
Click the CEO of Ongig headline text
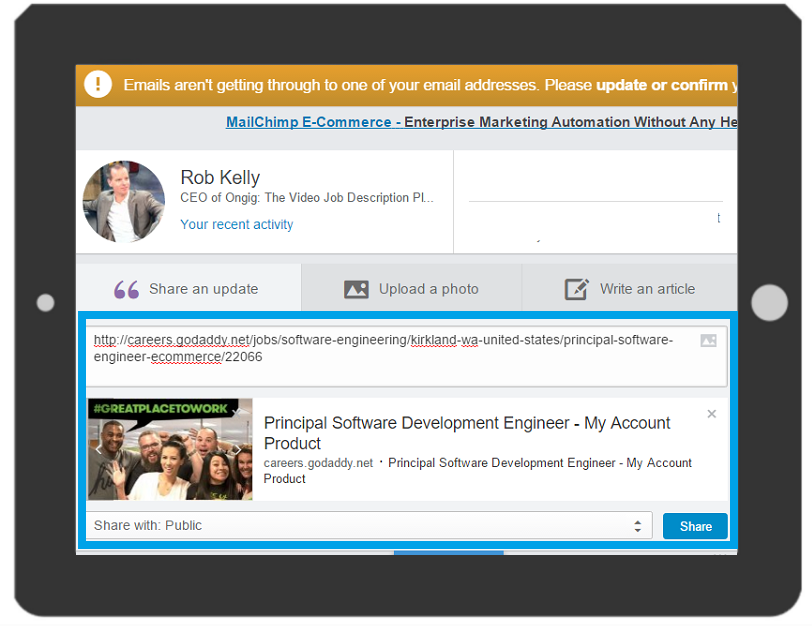click(307, 198)
